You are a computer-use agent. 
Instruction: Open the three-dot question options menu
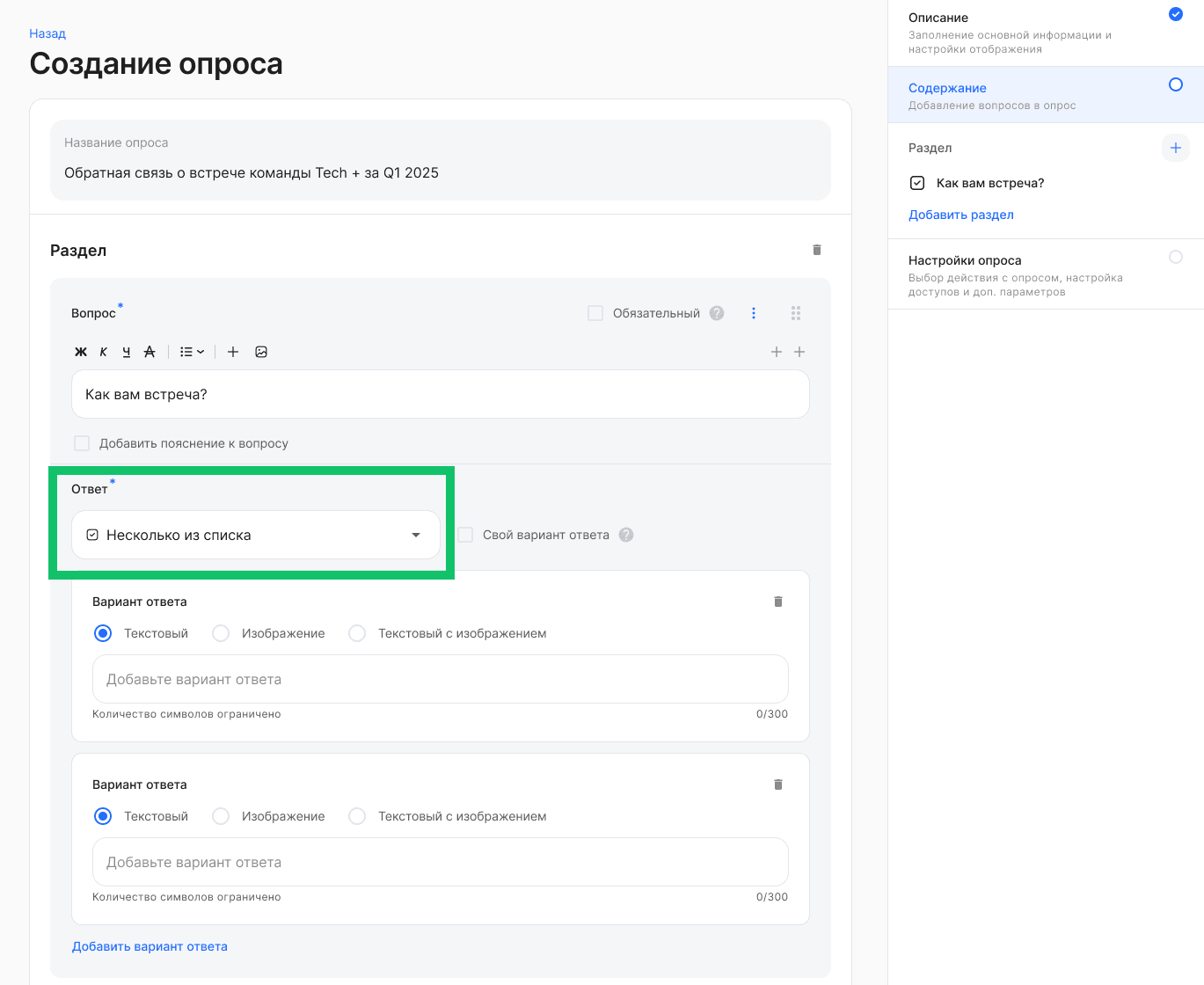point(754,312)
